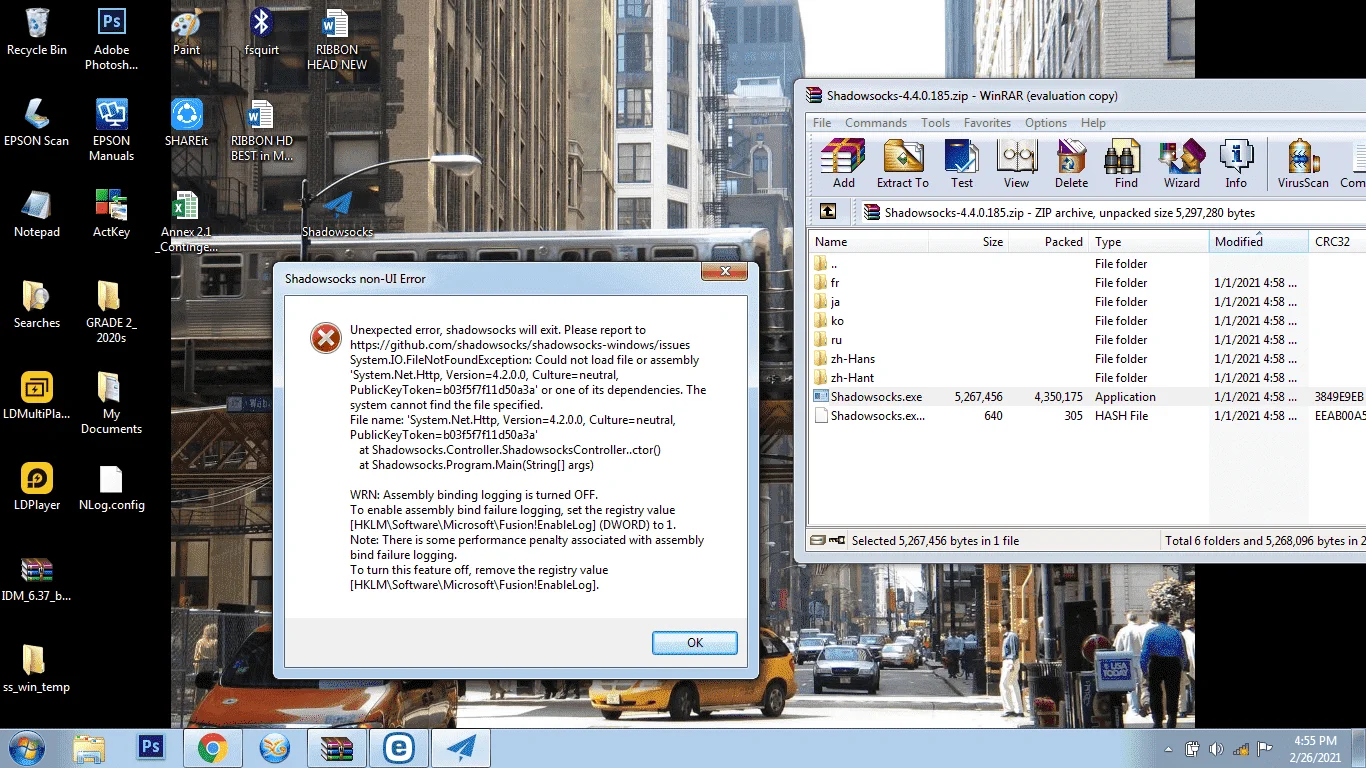Open the archive path dropdown field
Viewport: 1366px width, 768px height.
1111,212
